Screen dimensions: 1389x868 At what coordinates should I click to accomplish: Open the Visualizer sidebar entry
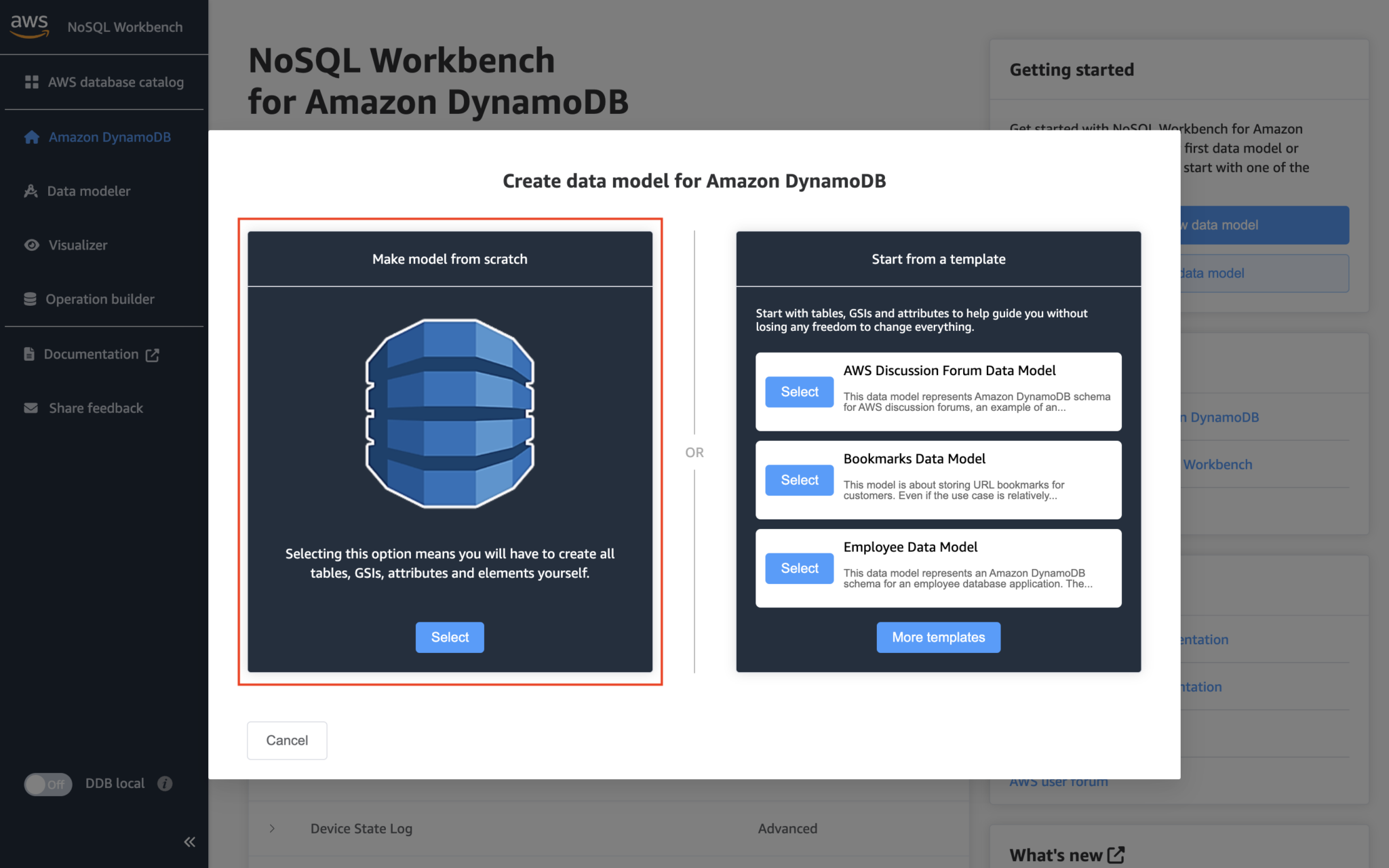(31, 245)
